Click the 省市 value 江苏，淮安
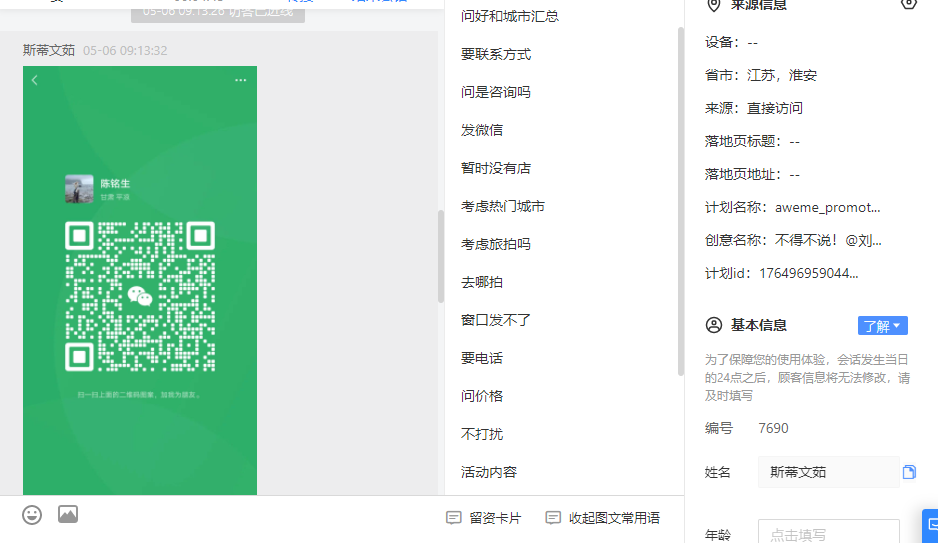The width and height of the screenshot is (938, 543). (x=782, y=75)
